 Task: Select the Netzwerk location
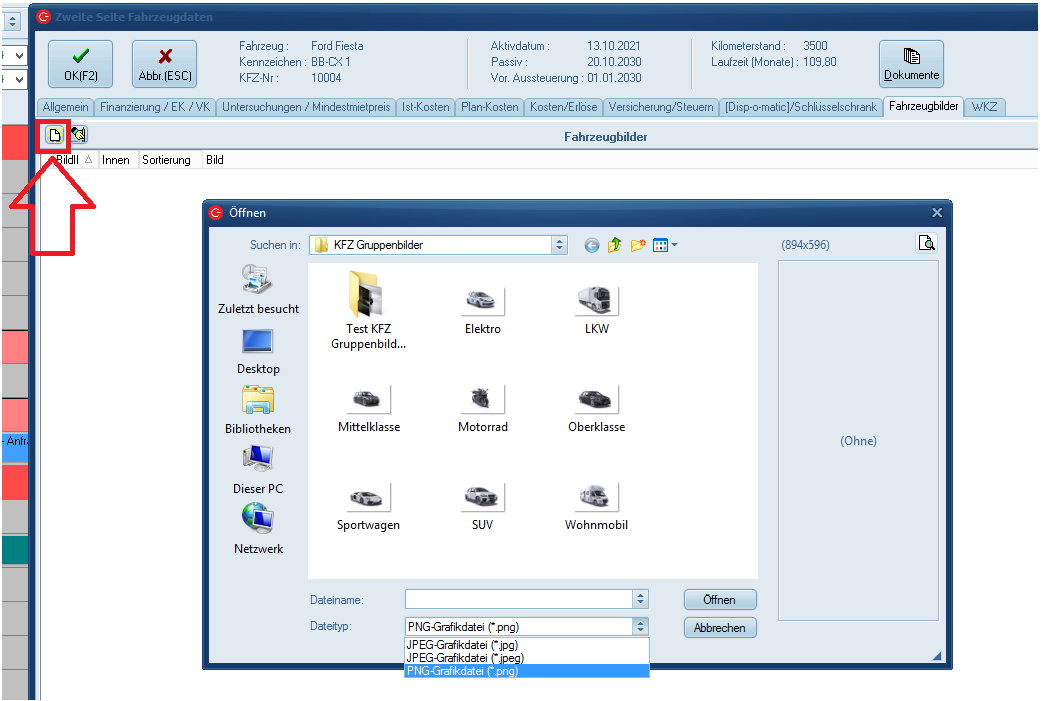point(258,530)
